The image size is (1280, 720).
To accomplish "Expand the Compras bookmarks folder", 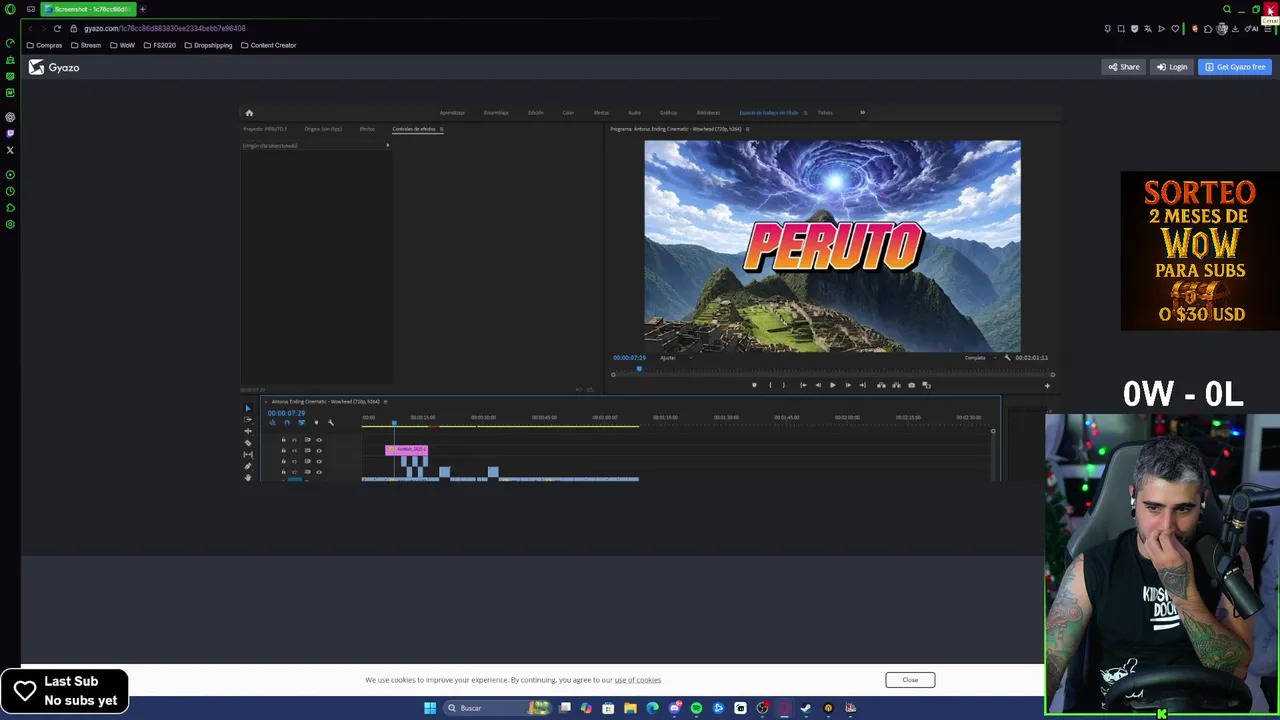I will (45, 45).
